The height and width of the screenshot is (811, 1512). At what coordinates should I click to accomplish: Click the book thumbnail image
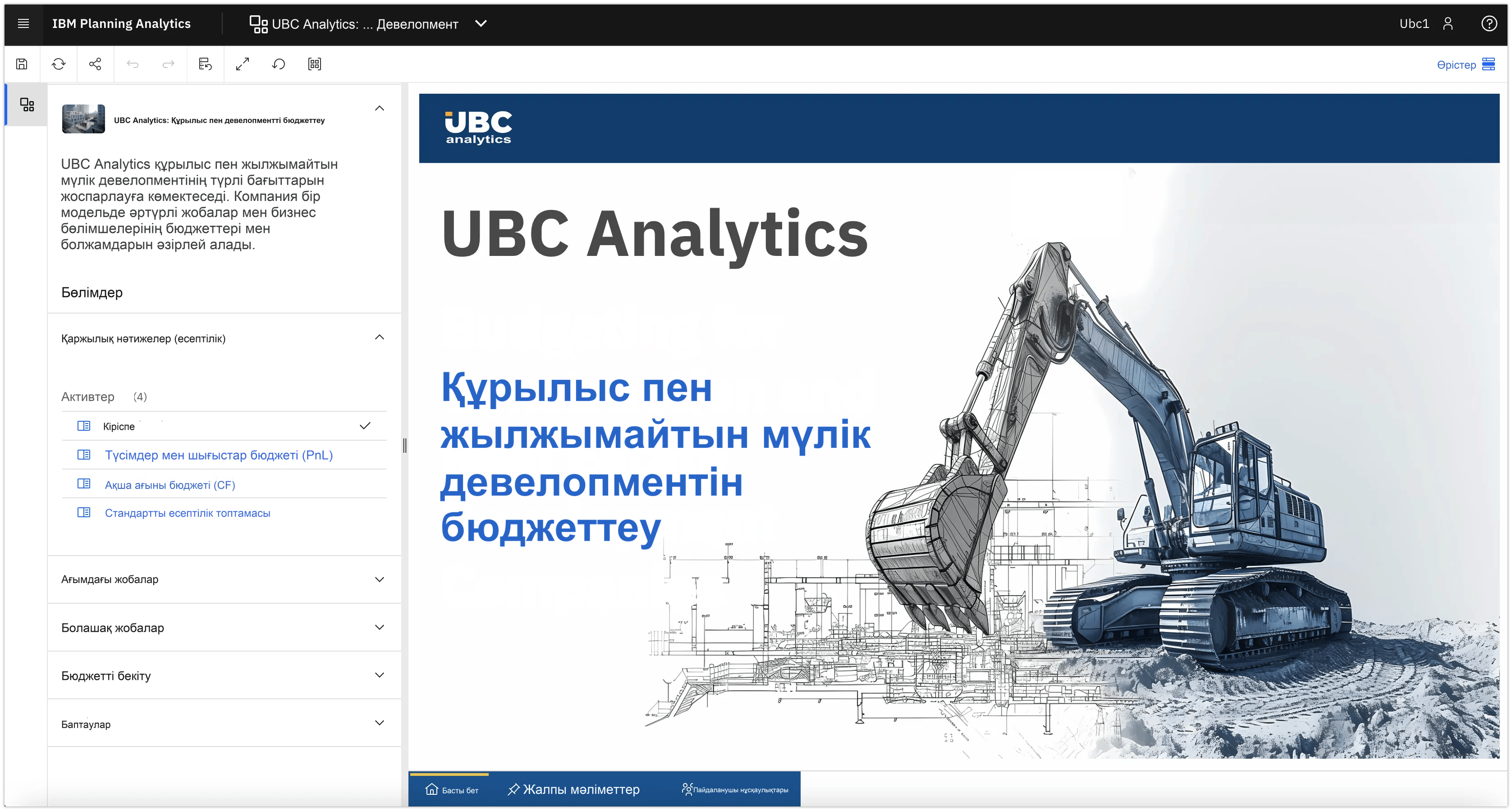click(83, 119)
